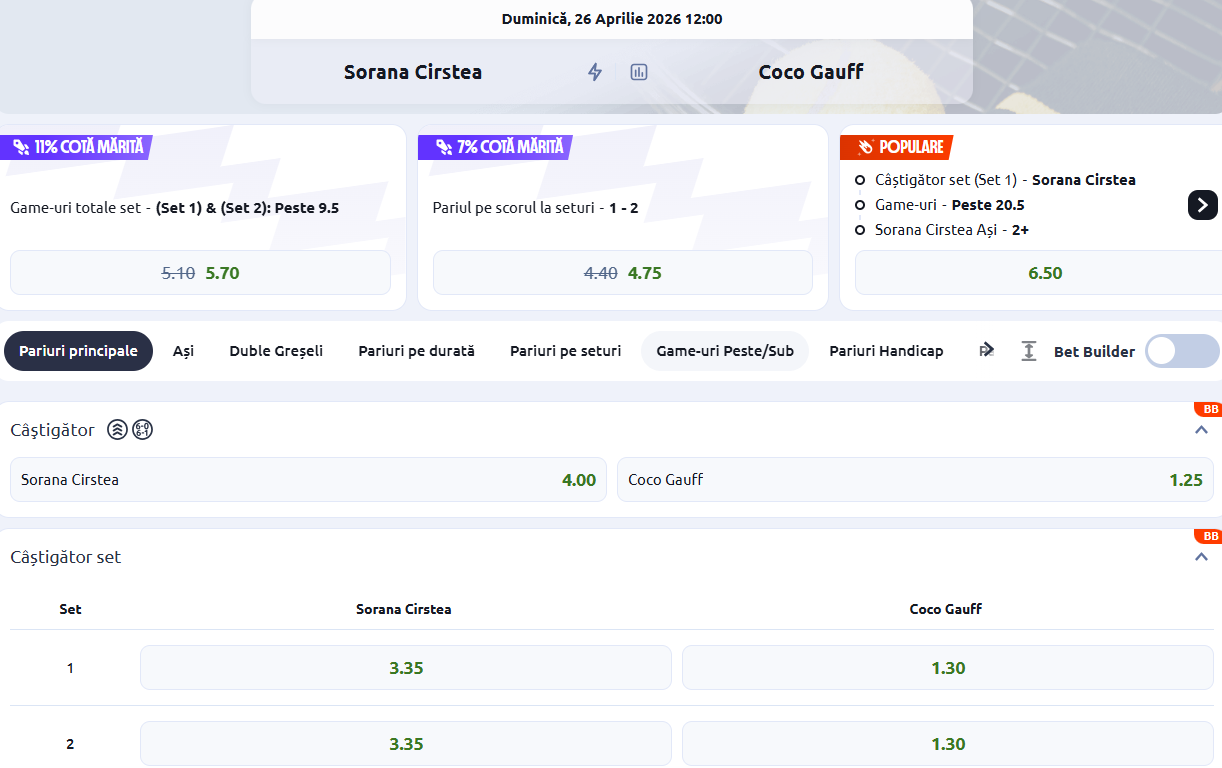Click the collapse-all markets icon beside Bet Builder
Viewport: 1222px width, 768px height.
[x=1028, y=351]
